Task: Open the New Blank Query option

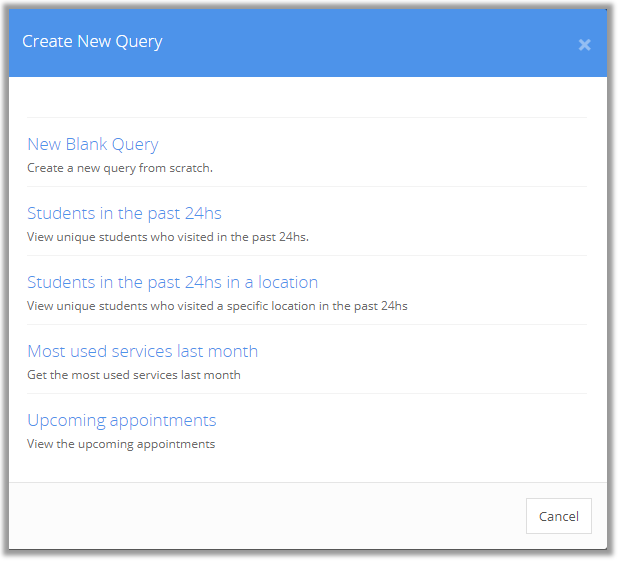Action: point(92,144)
